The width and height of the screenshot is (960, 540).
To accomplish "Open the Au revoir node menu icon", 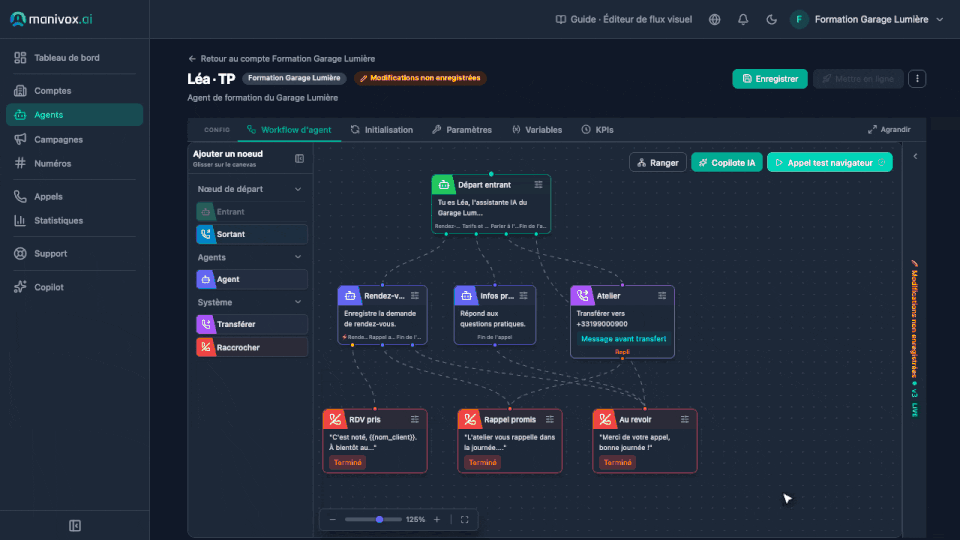I will 684,419.
